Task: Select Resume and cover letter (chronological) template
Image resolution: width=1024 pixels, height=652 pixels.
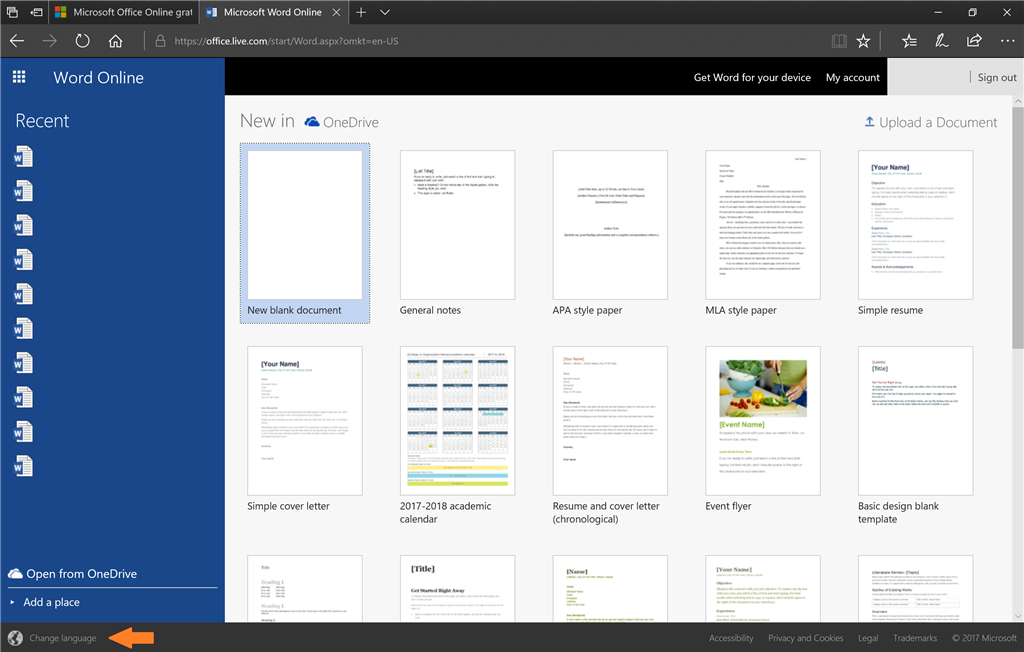Action: coord(610,436)
